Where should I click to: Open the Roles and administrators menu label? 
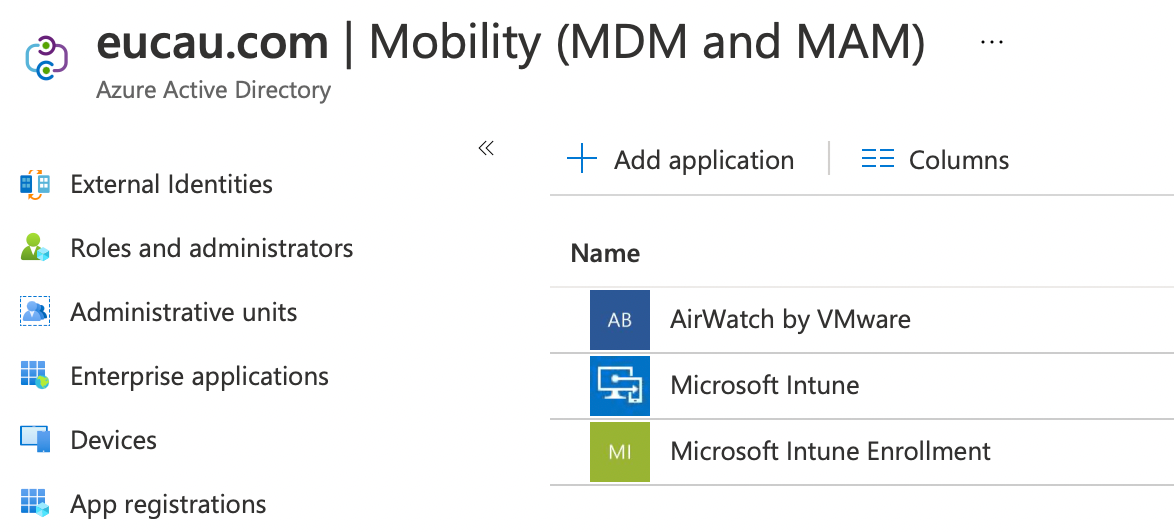211,248
